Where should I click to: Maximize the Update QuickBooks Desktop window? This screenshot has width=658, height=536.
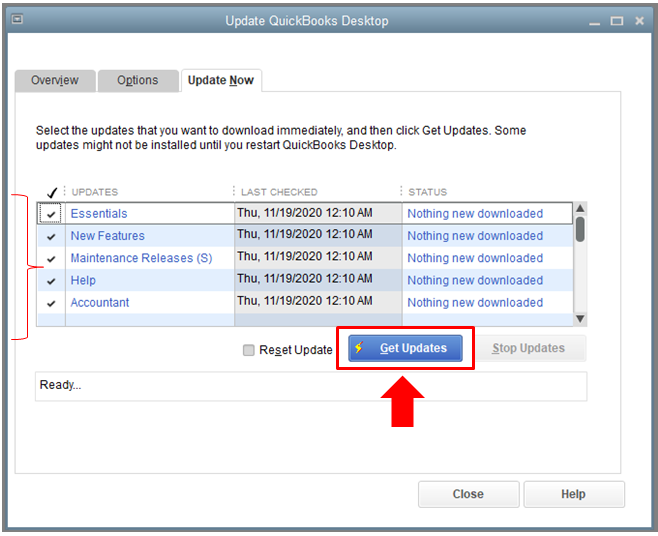pos(616,21)
